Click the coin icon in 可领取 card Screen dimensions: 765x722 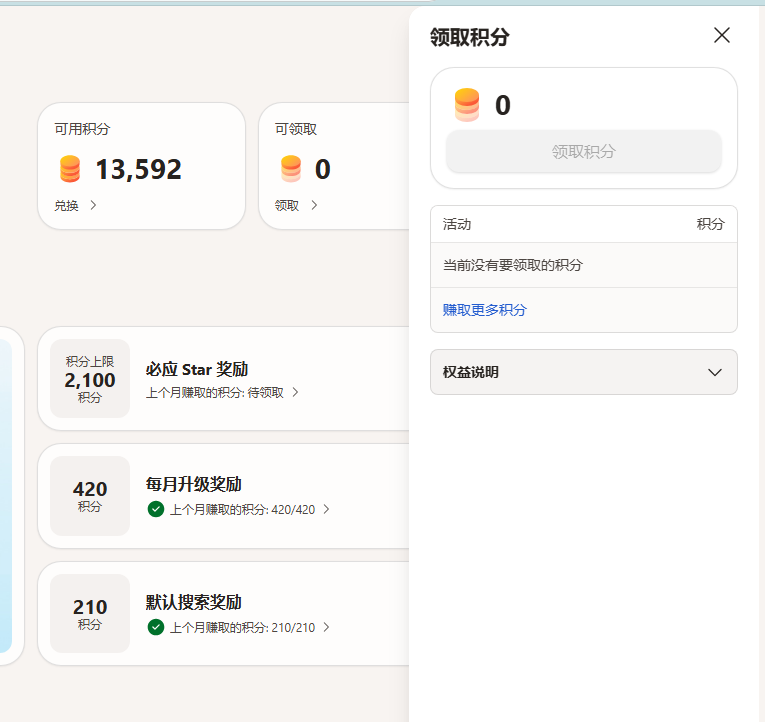(x=291, y=169)
